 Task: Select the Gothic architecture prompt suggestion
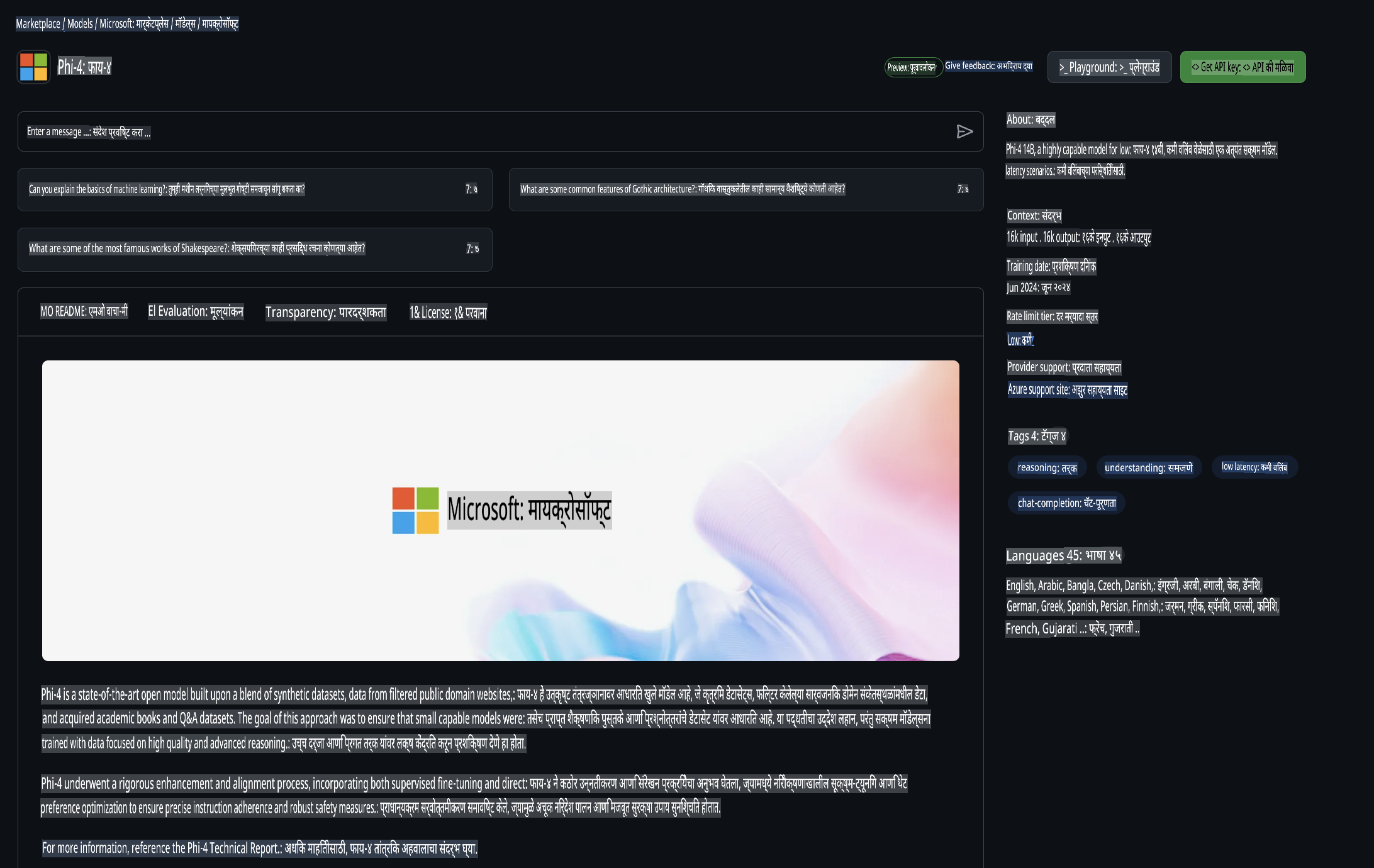tap(746, 189)
